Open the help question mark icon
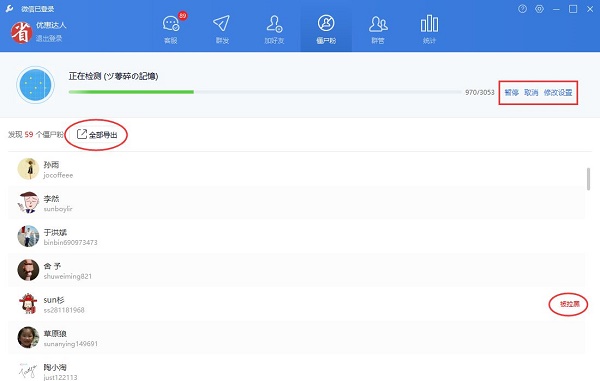 coord(522,9)
